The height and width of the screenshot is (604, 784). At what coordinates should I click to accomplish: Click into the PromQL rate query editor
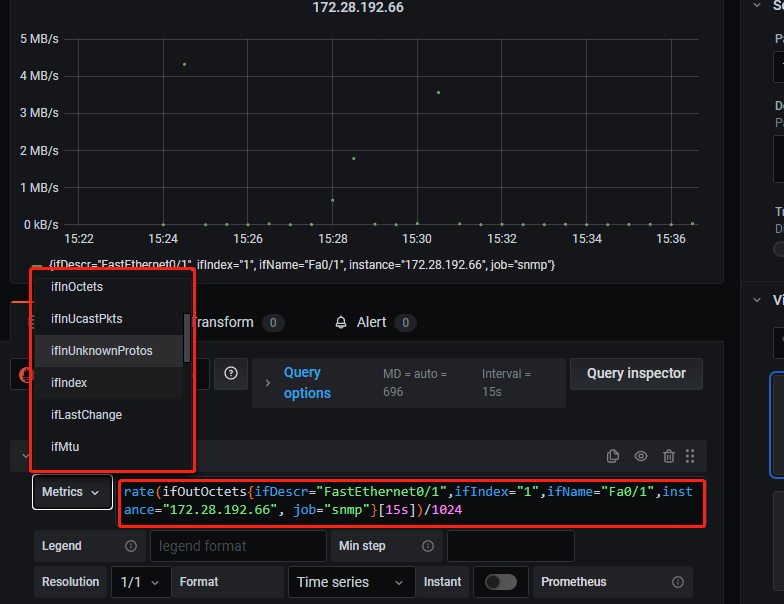click(412, 501)
